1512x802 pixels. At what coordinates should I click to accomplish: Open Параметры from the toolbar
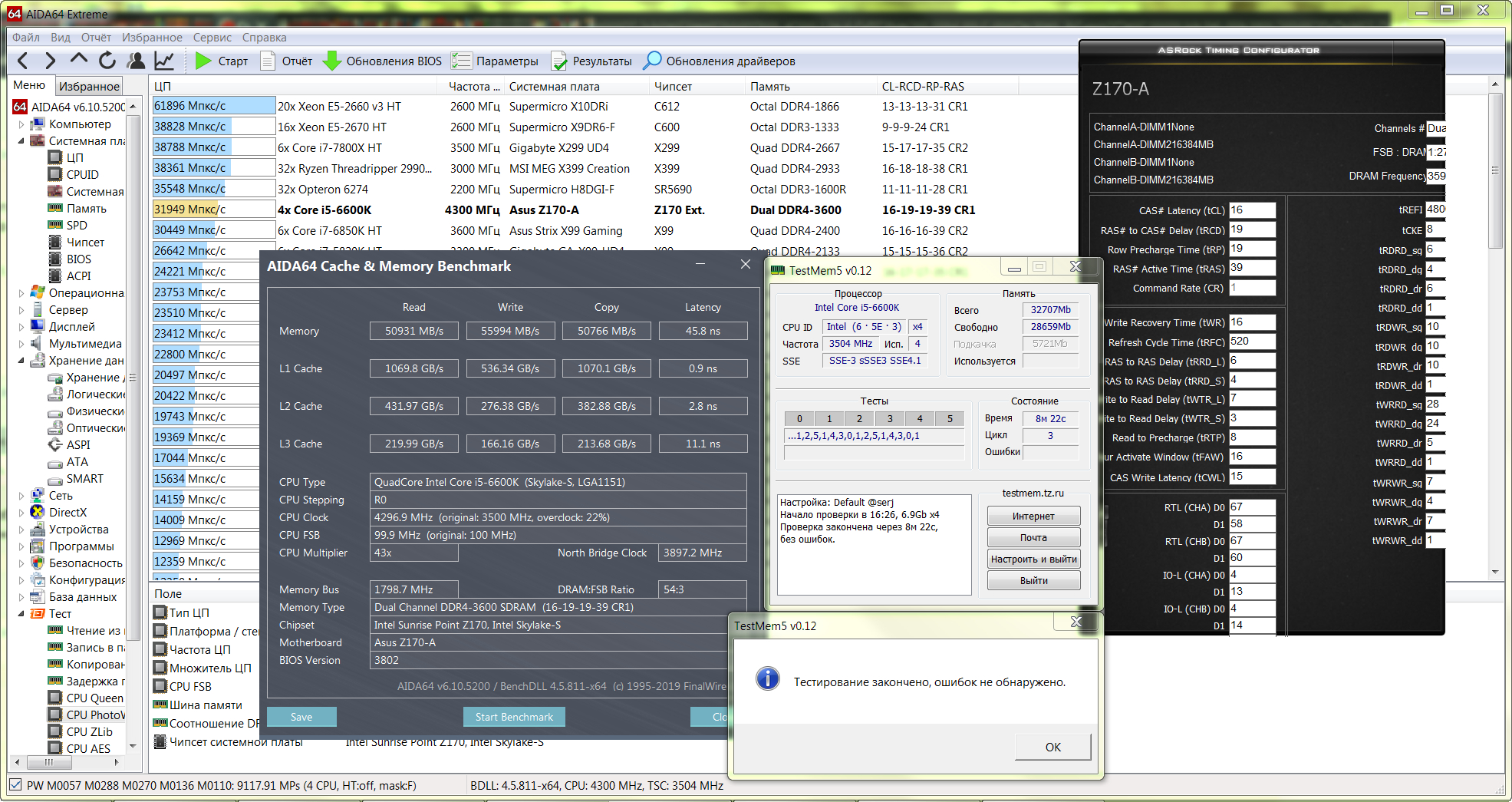click(495, 61)
